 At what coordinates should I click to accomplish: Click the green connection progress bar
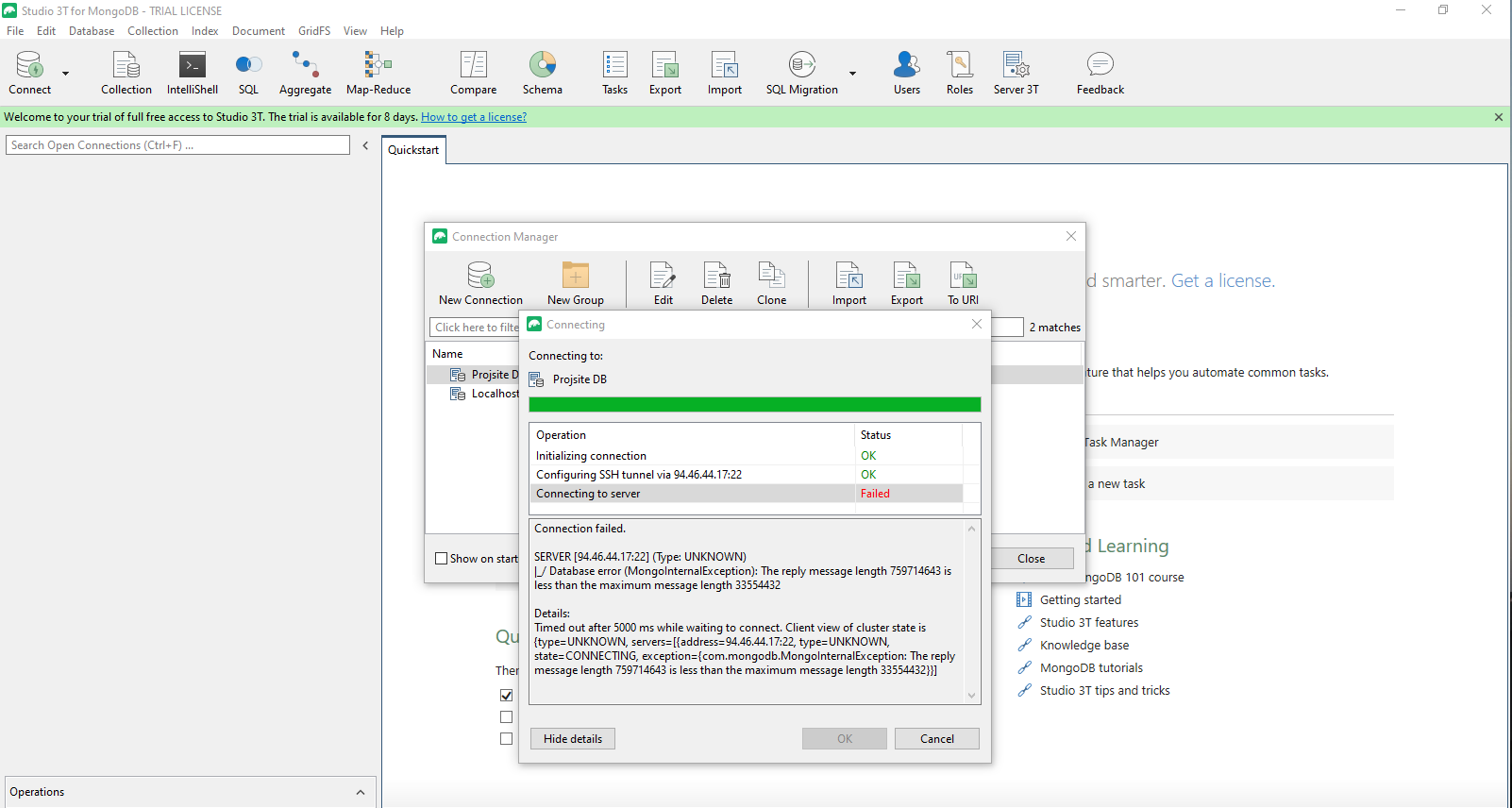(754, 405)
